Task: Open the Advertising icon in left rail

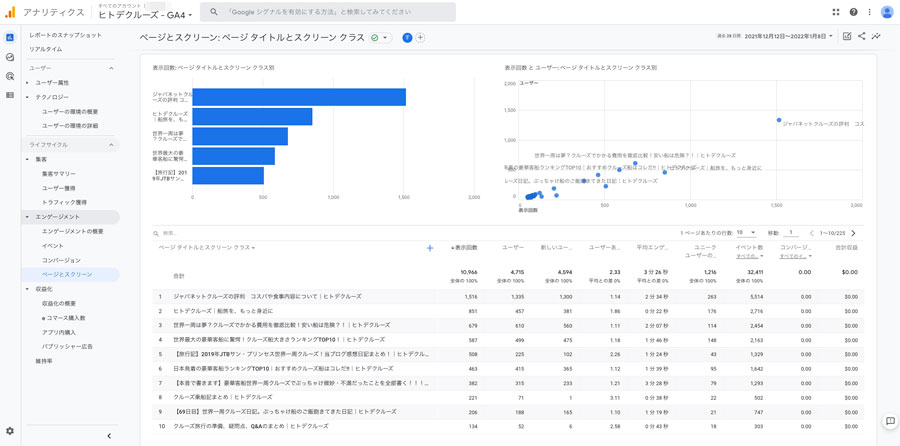Action: (x=10, y=76)
